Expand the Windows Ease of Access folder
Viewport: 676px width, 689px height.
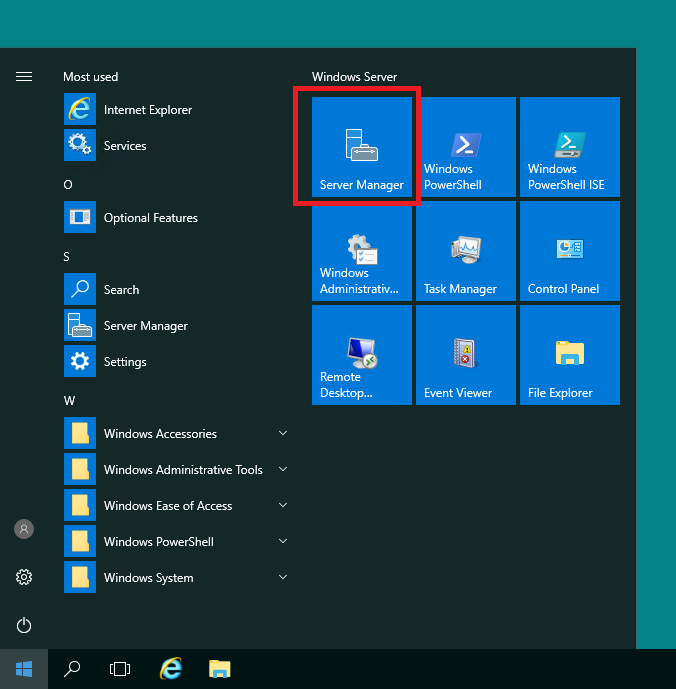(177, 505)
